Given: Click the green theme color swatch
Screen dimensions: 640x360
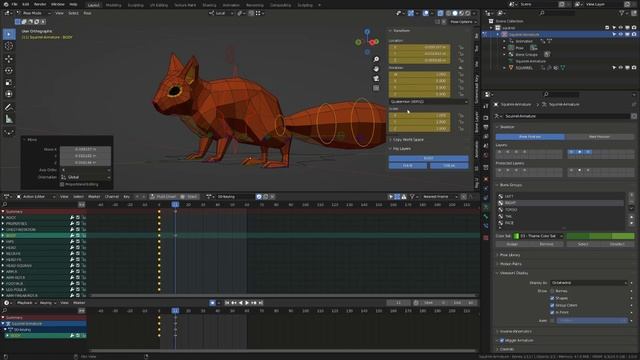Looking at the screenshot, I should pos(600,236).
